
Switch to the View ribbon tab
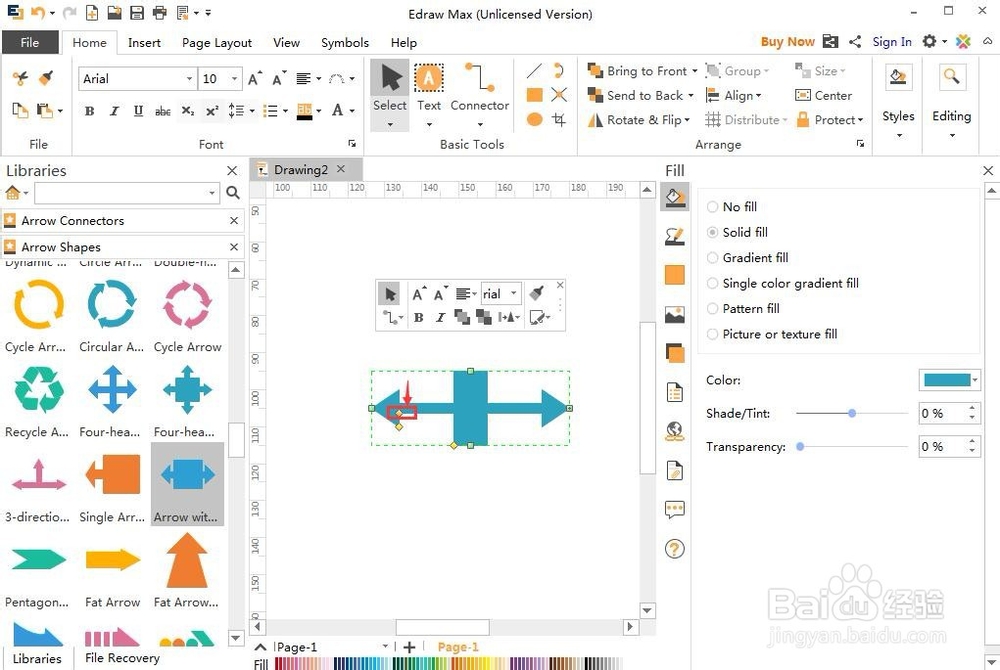point(286,42)
